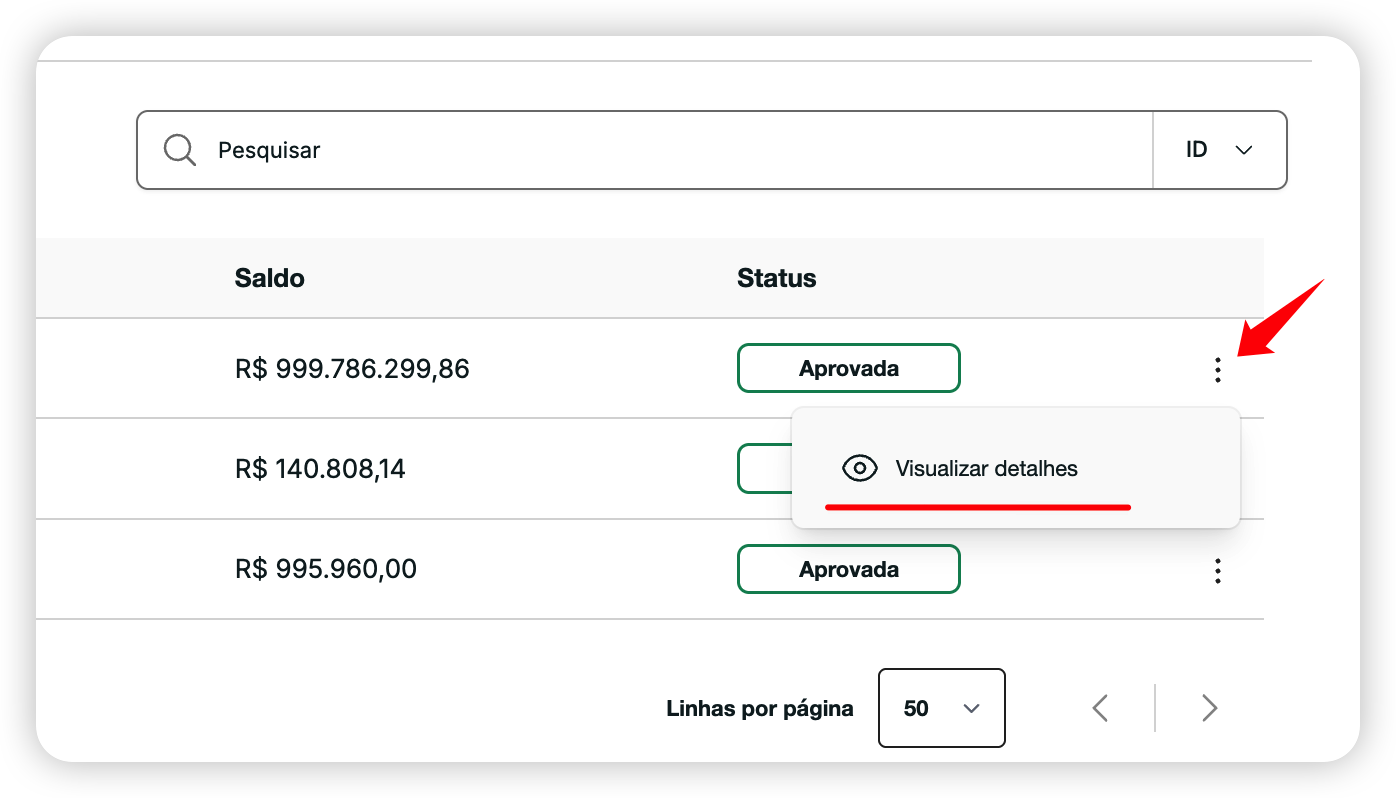Select the R$ 140.808,14 balance cell
This screenshot has height=798, width=1396.
pos(320,468)
